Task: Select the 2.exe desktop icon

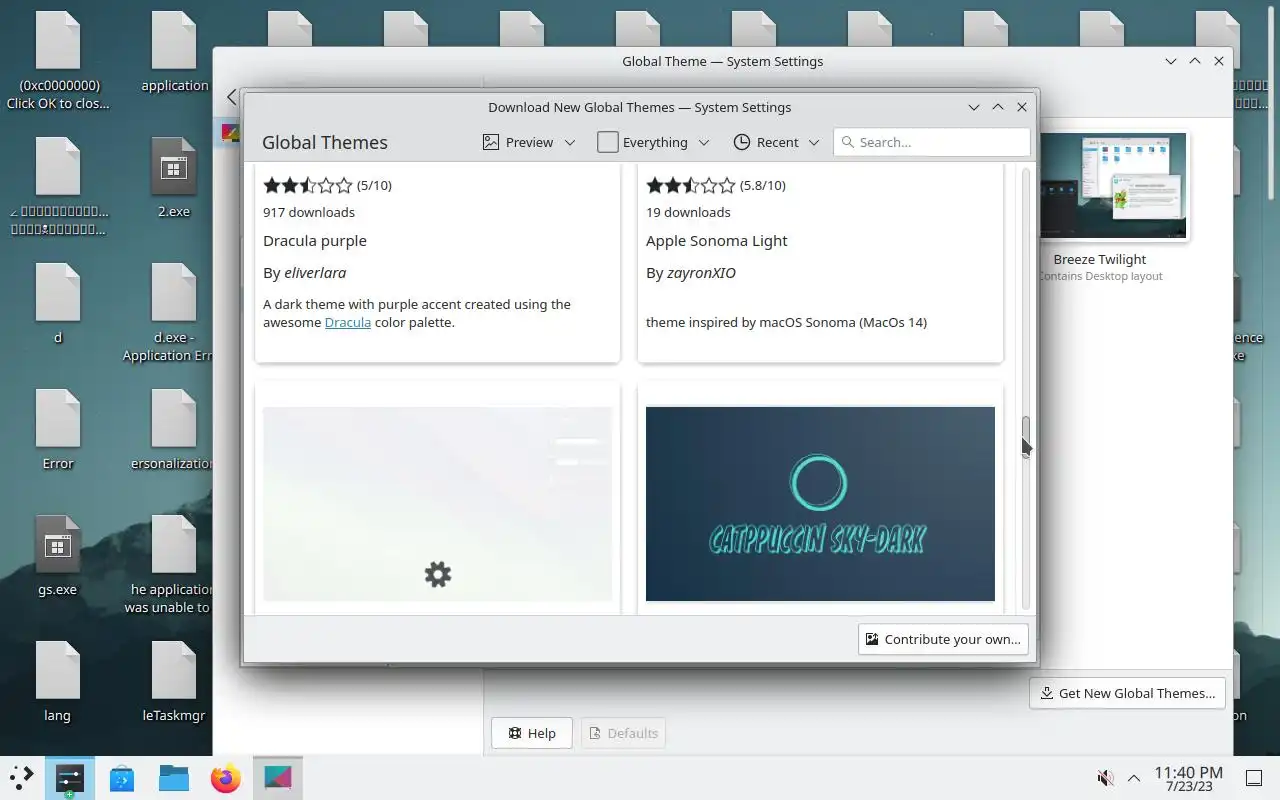Action: (174, 179)
